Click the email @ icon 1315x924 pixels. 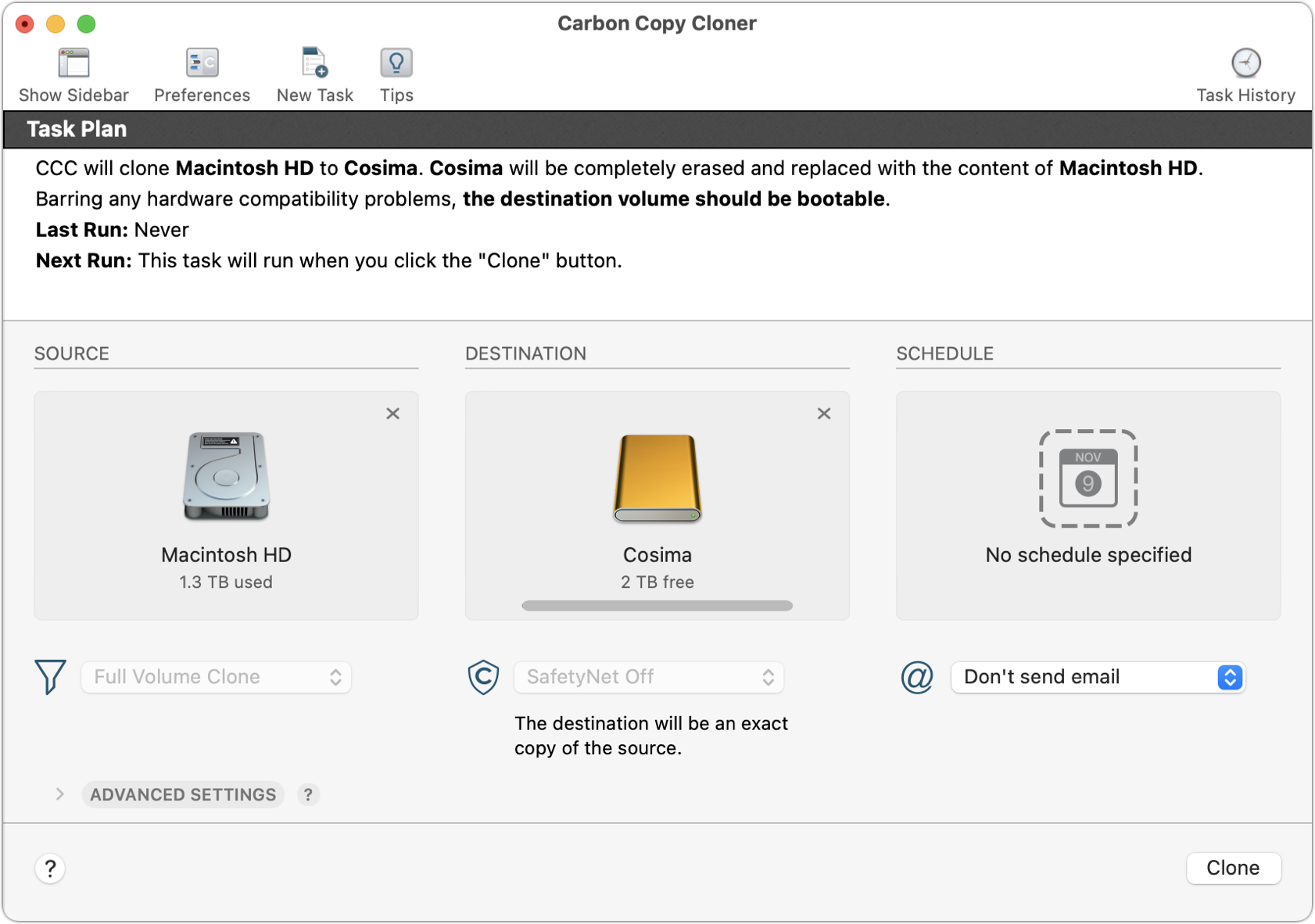[916, 677]
